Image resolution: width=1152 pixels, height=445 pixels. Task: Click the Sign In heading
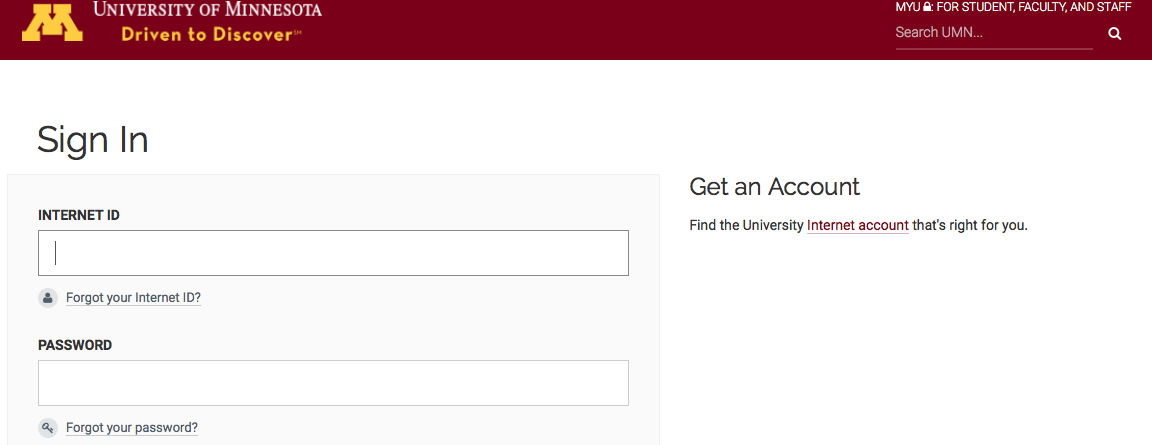[93, 140]
